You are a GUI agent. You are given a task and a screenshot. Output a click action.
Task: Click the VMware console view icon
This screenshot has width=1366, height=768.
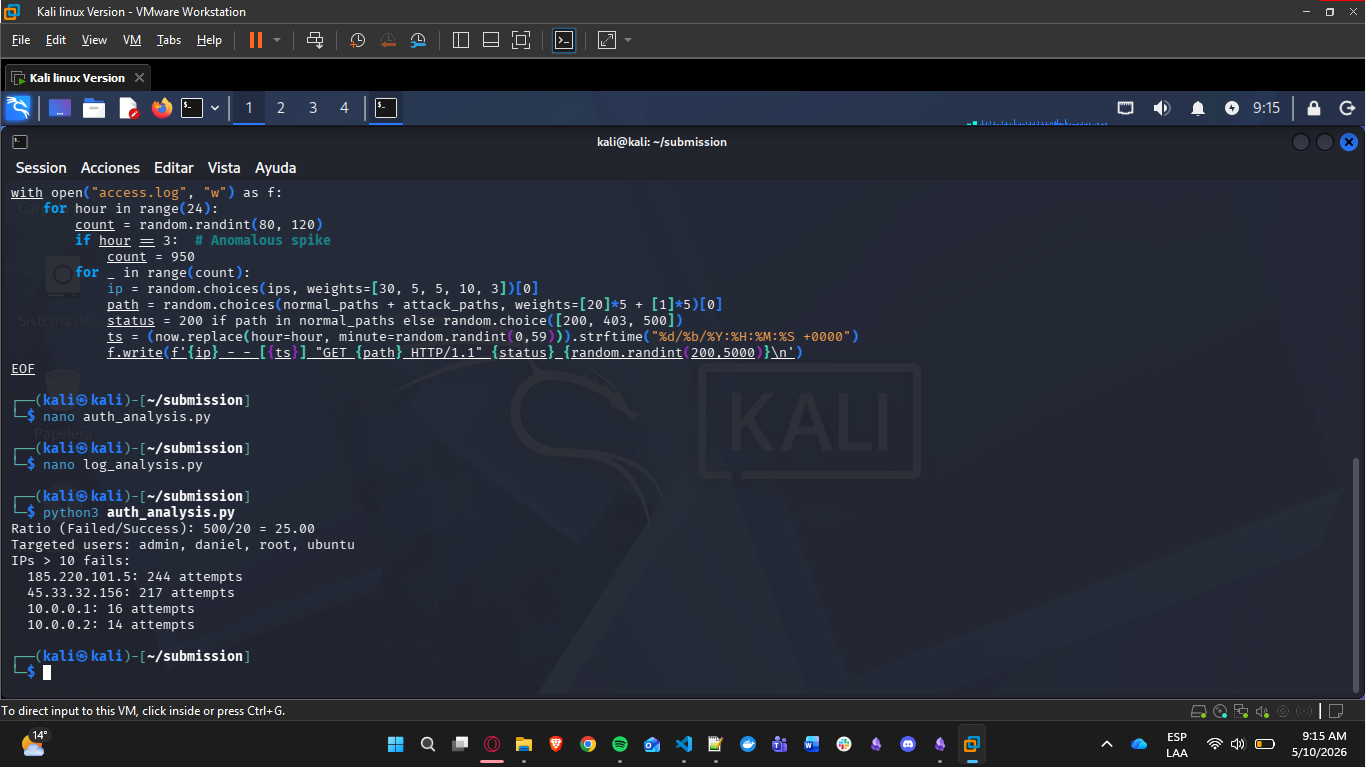coord(564,40)
